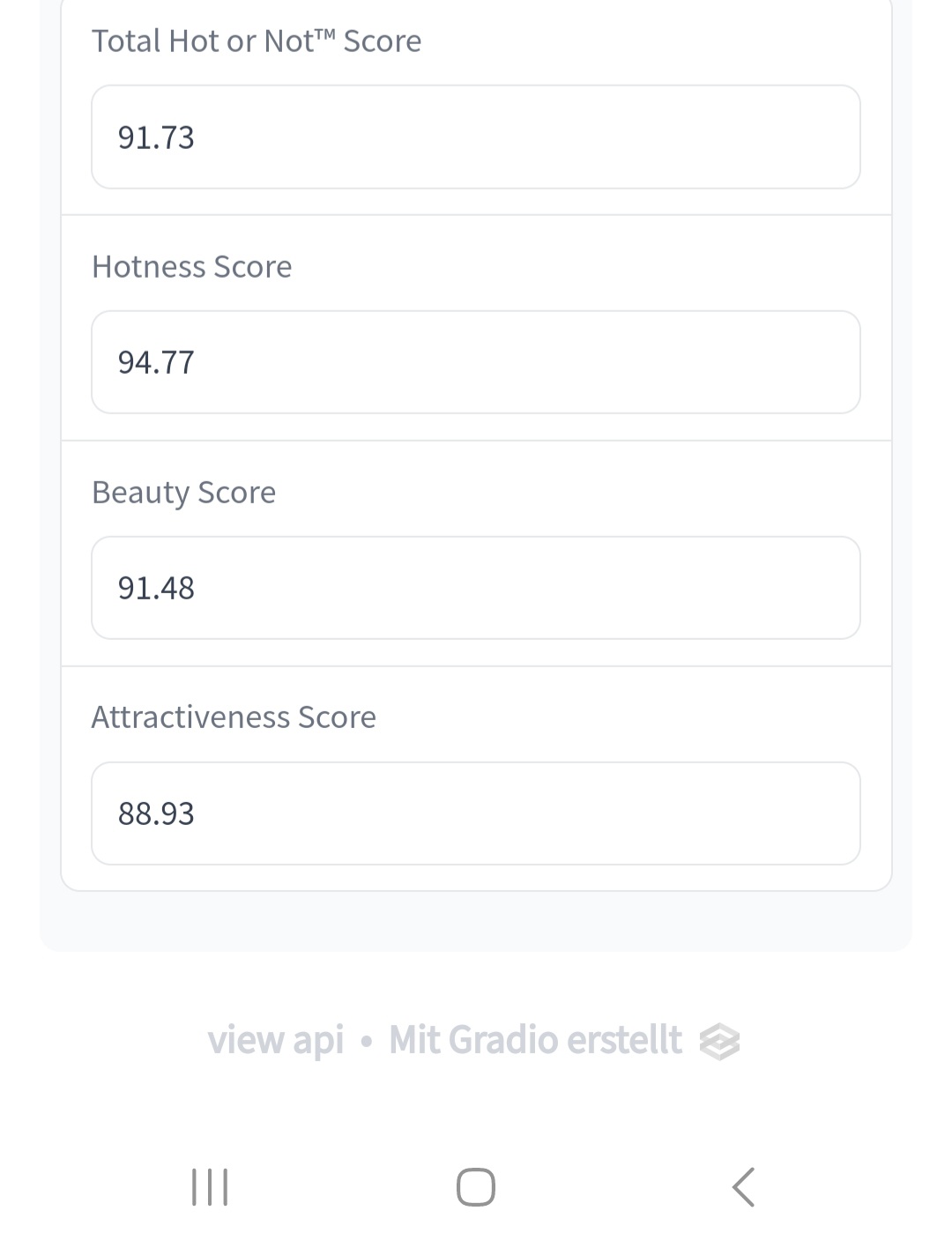952x1248 pixels.
Task: Open the view api link
Action: click(276, 1040)
